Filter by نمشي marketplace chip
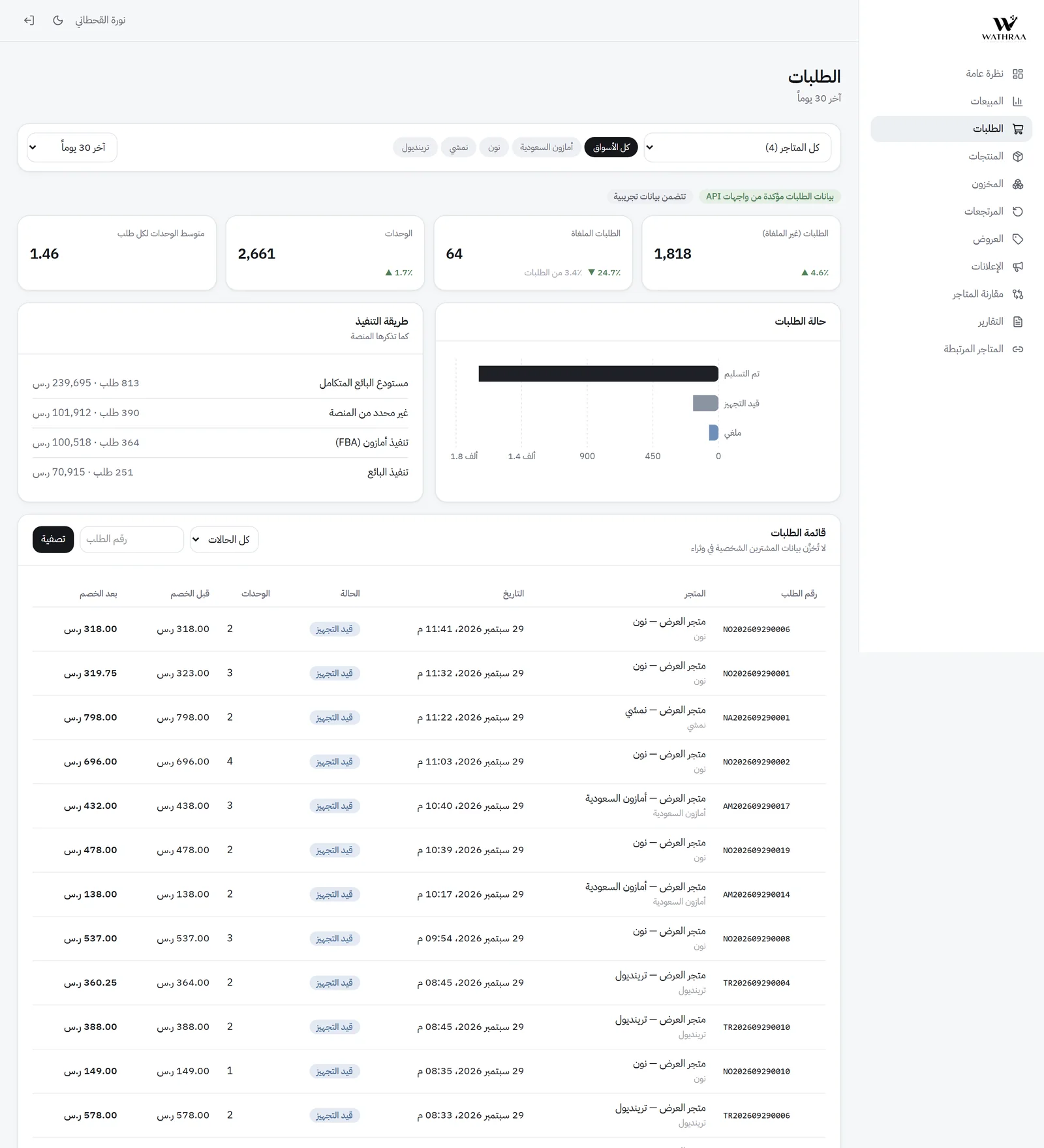 [x=459, y=147]
